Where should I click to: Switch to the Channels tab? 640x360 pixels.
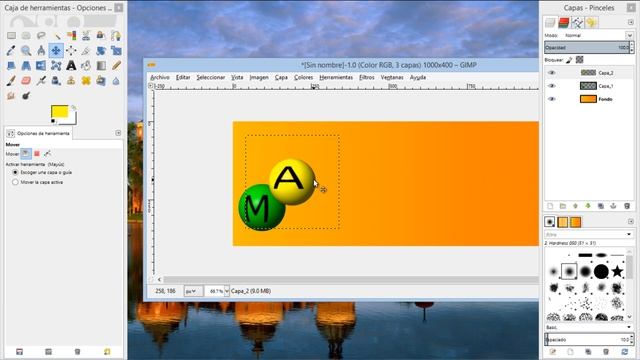[x=564, y=23]
